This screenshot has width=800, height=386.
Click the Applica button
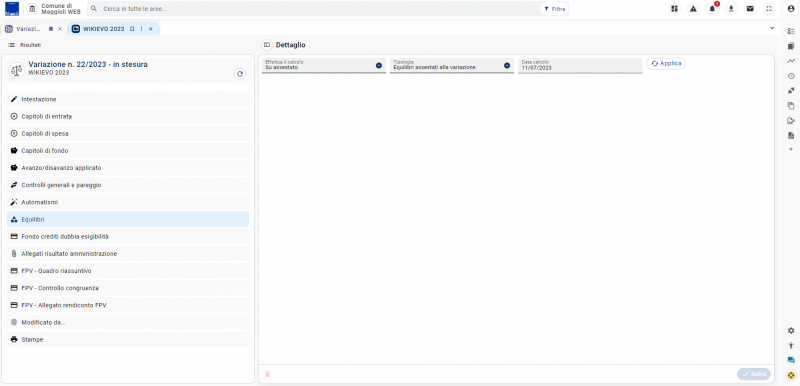[666, 63]
